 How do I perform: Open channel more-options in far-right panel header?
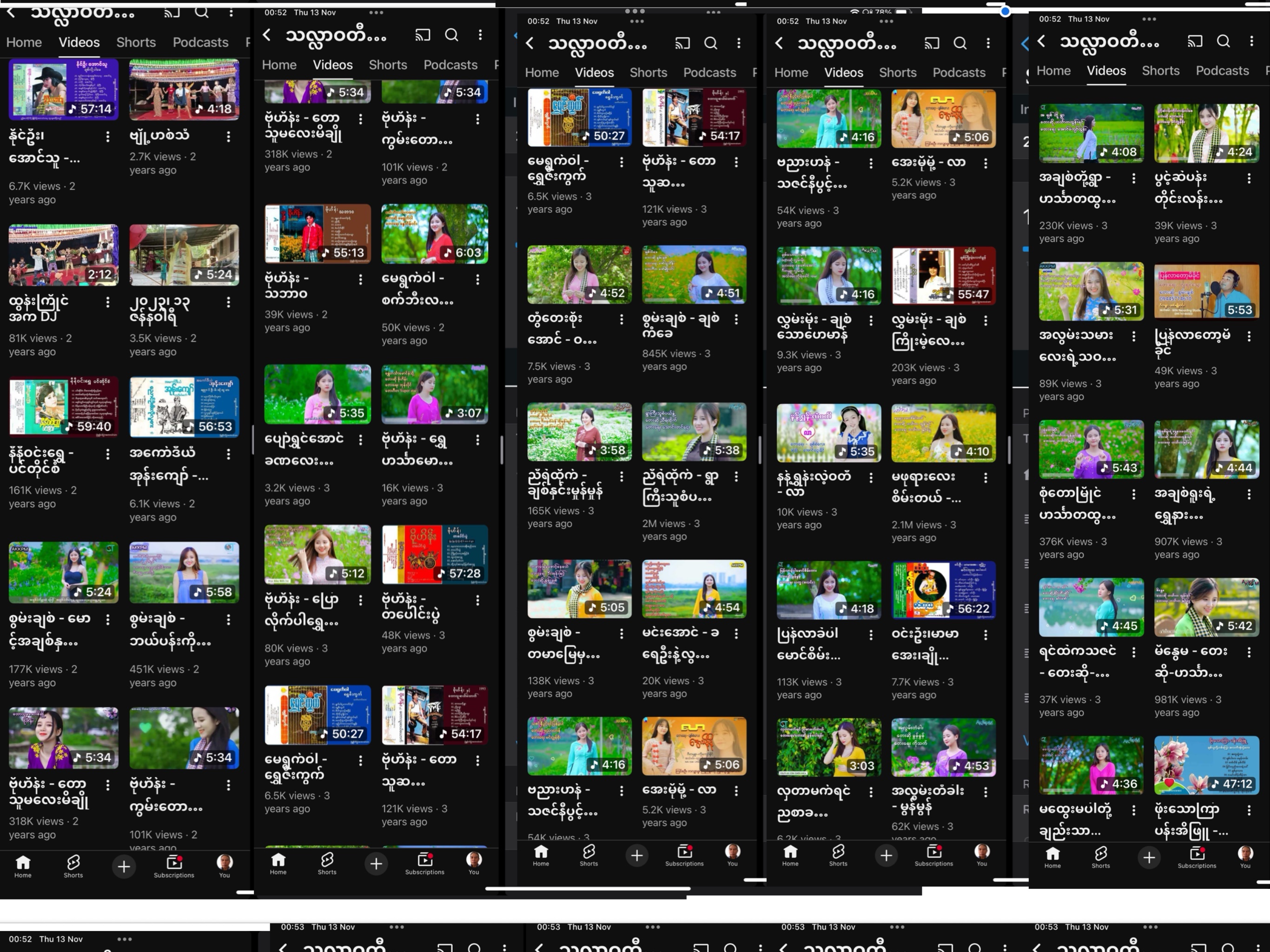click(x=1251, y=41)
